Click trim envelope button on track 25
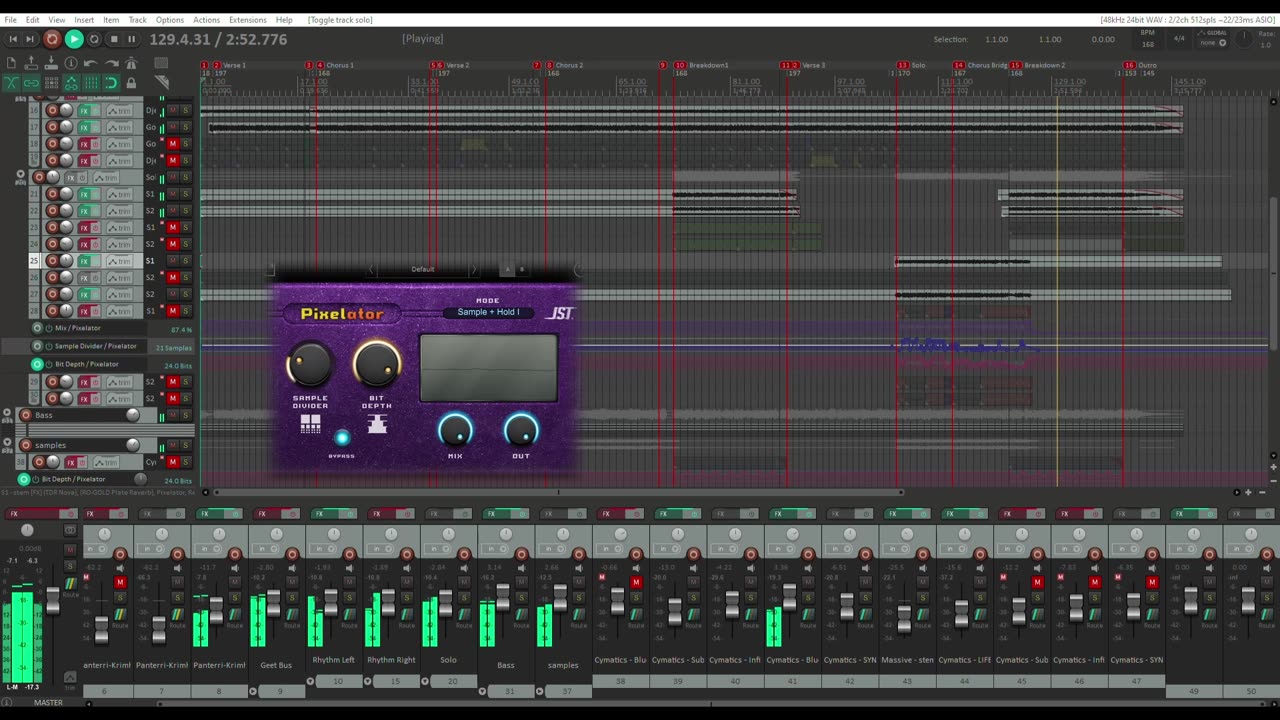This screenshot has height=720, width=1280. (120, 261)
